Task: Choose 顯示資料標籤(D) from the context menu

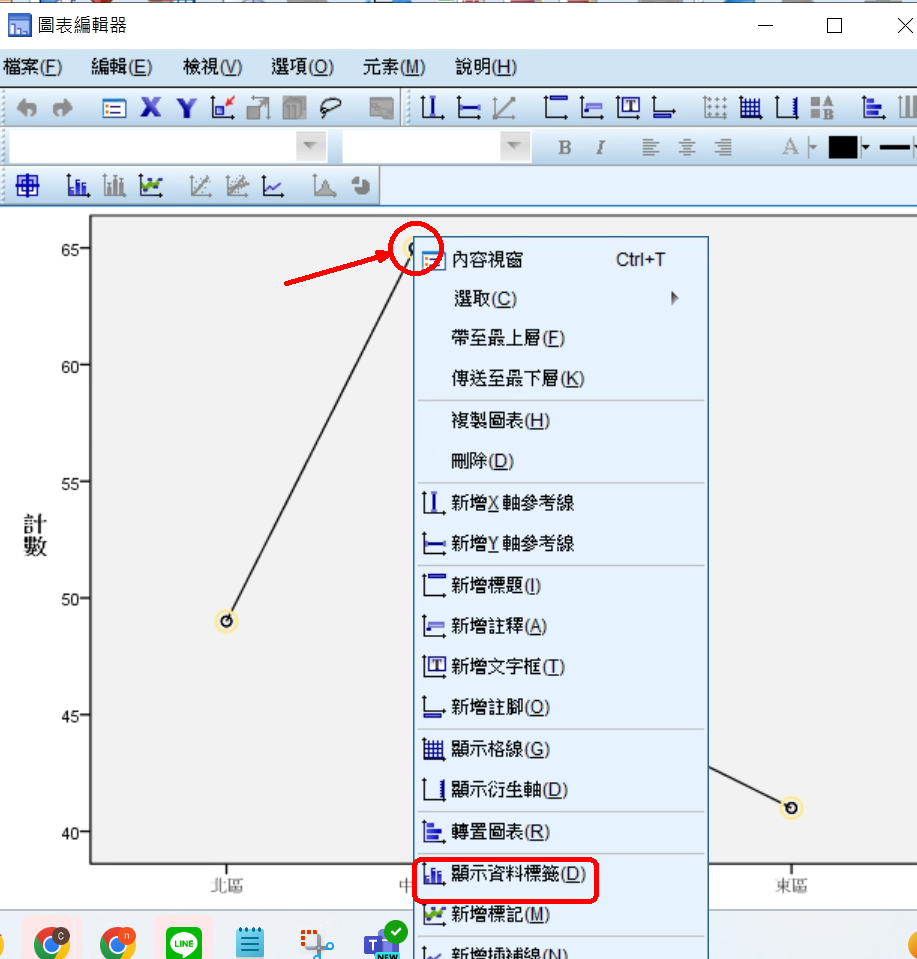Action: tap(518, 874)
